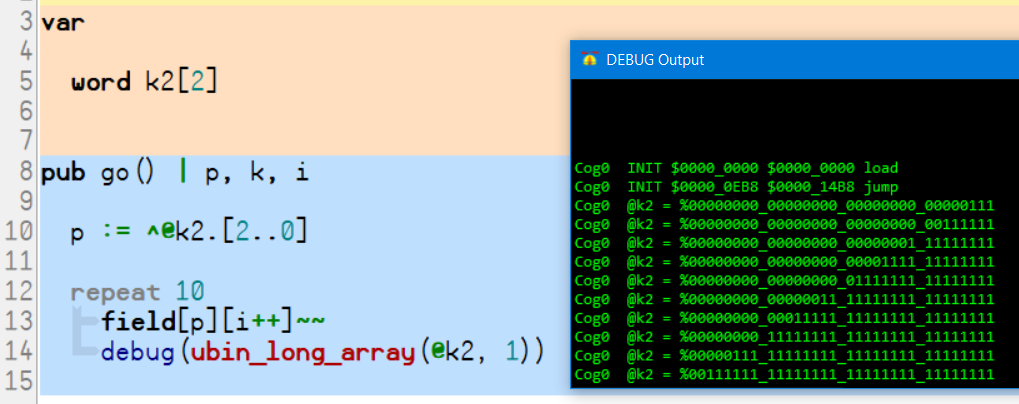Click the 'var' keyword in the editor
Image resolution: width=1019 pixels, height=404 pixels.
coord(63,23)
